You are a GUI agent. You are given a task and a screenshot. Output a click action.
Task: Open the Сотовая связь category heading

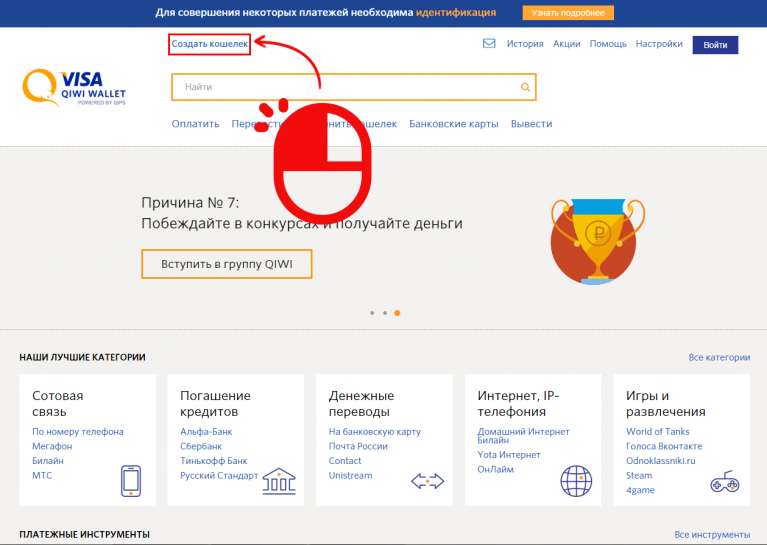pos(58,404)
